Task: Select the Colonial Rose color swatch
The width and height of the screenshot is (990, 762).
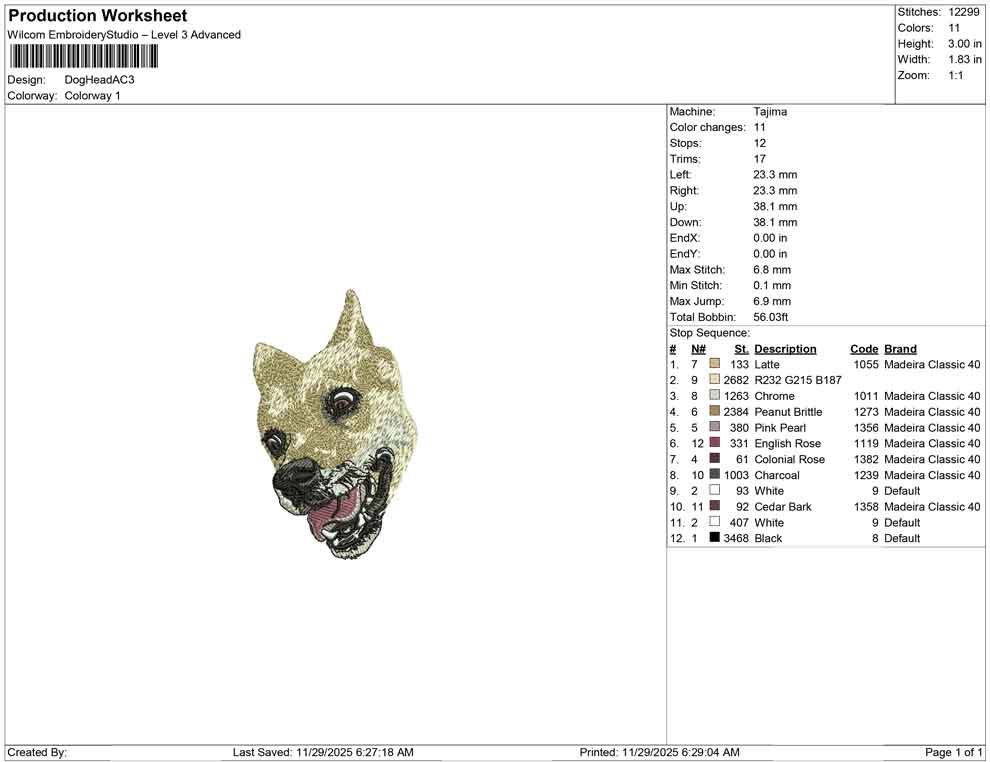Action: coord(714,459)
